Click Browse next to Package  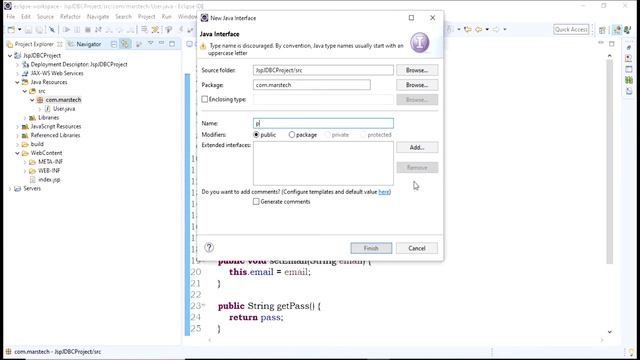[x=417, y=85]
